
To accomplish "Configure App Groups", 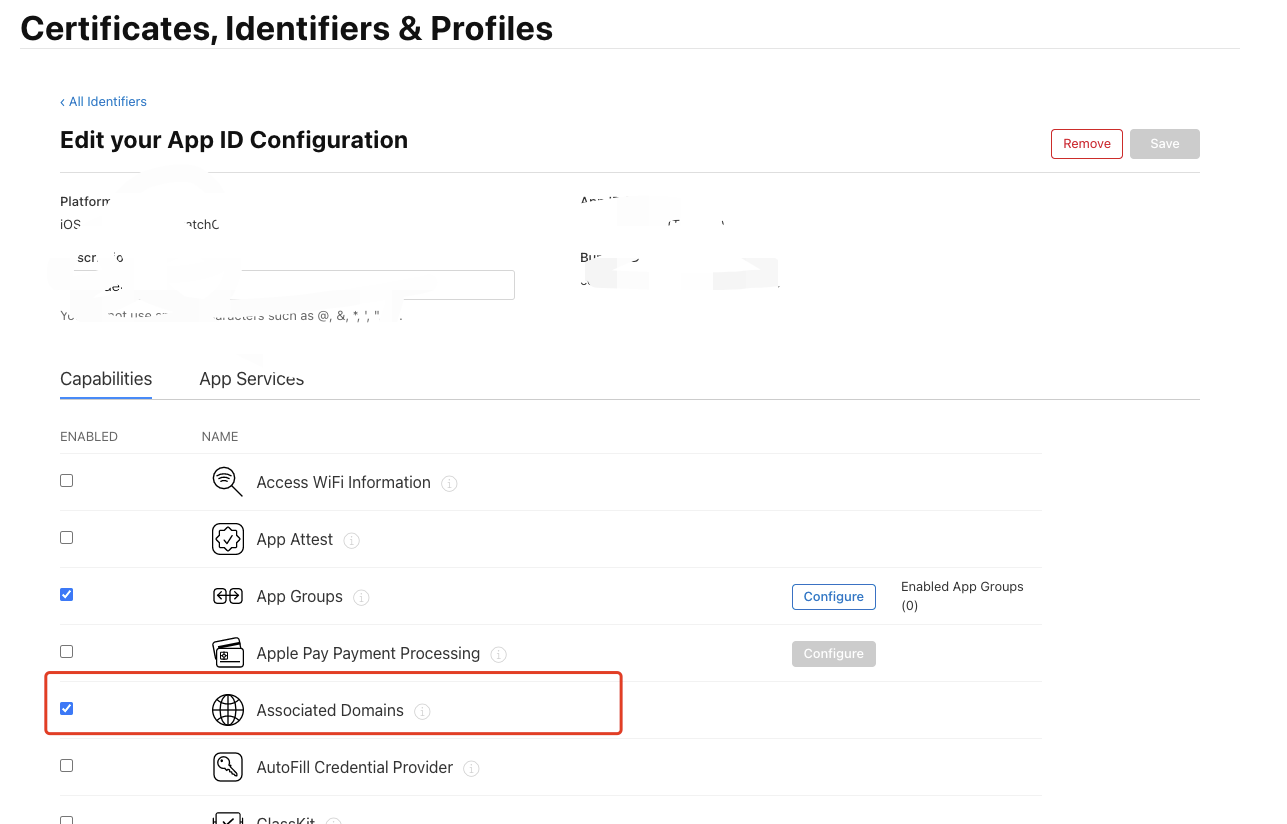I will pyautogui.click(x=834, y=597).
